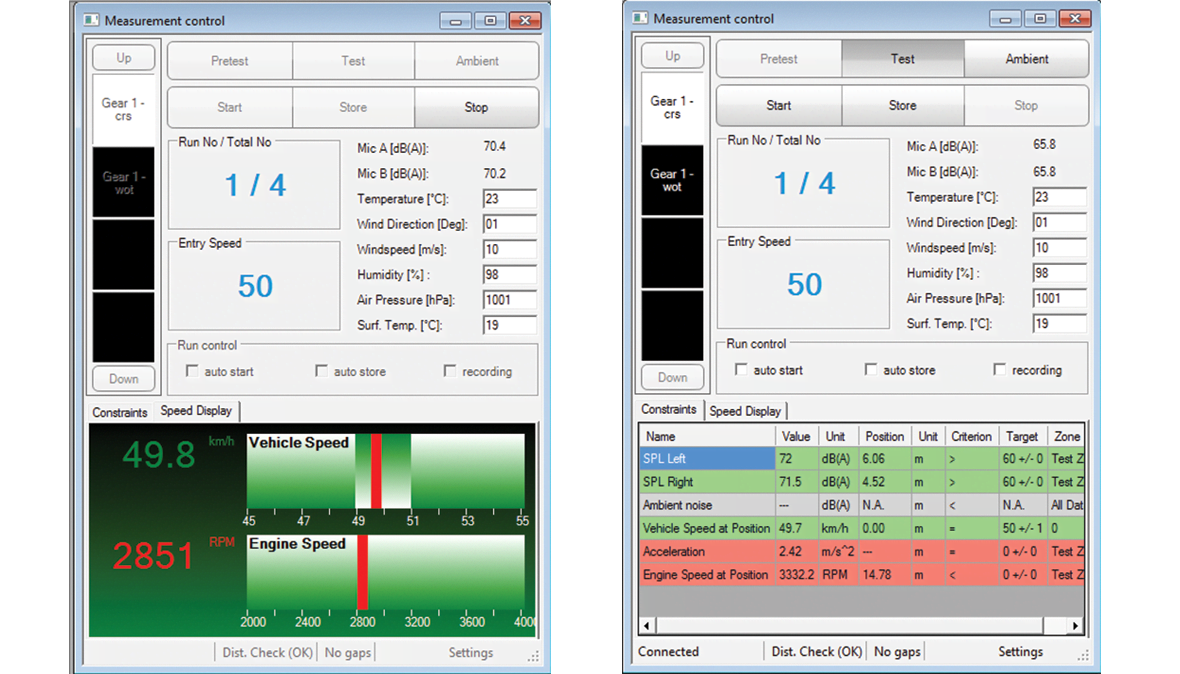Click Wind Direction input field in left window

[x=509, y=224]
